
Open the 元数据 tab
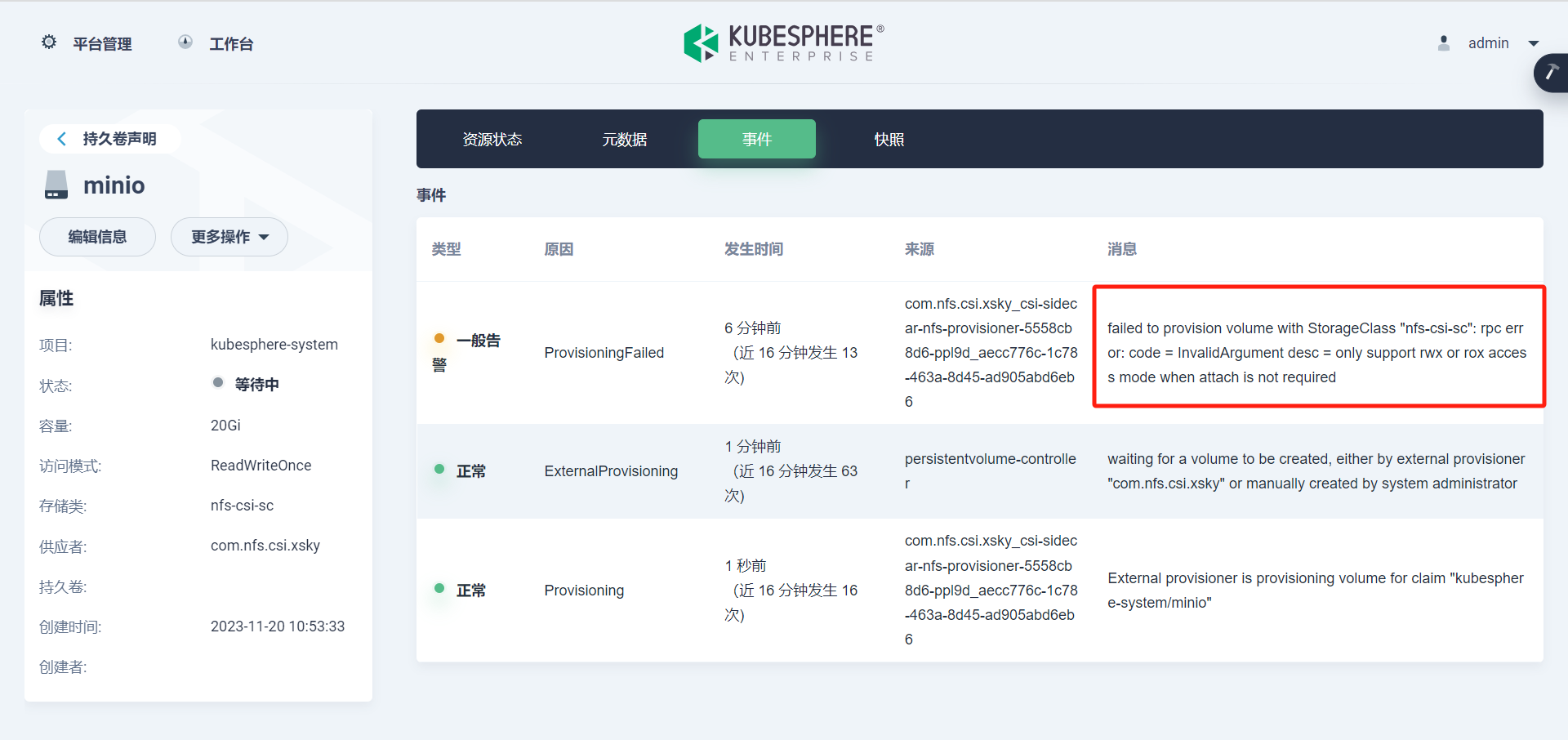(x=624, y=139)
